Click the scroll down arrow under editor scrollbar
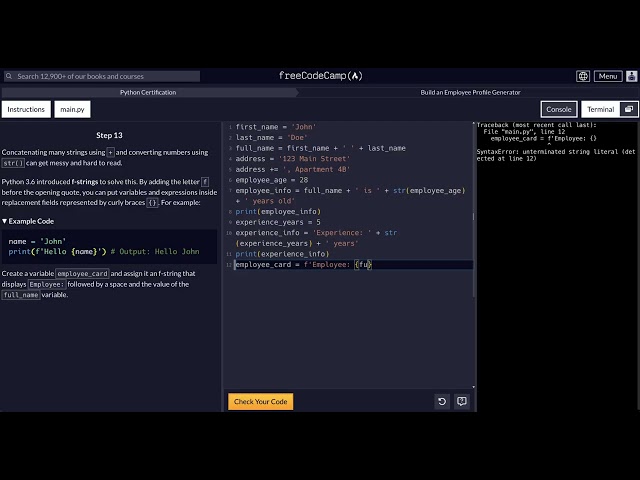 (x=473, y=387)
